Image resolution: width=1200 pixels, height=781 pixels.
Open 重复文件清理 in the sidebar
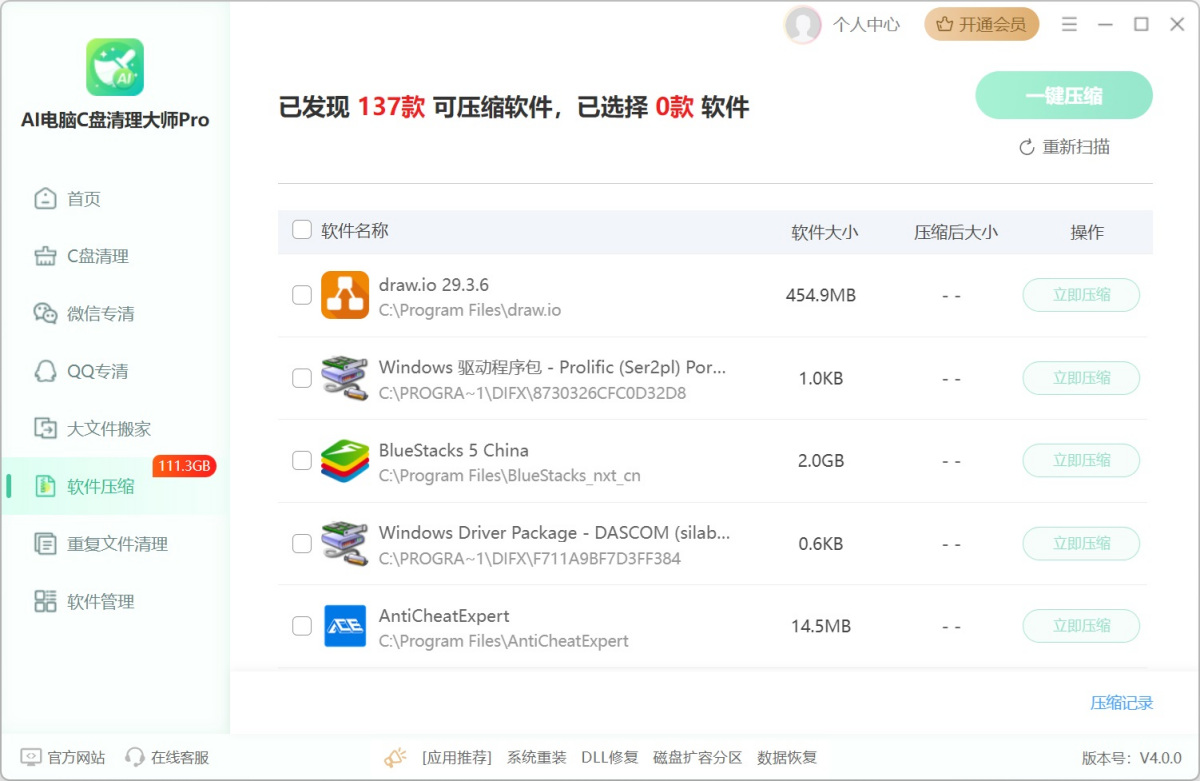click(x=116, y=544)
